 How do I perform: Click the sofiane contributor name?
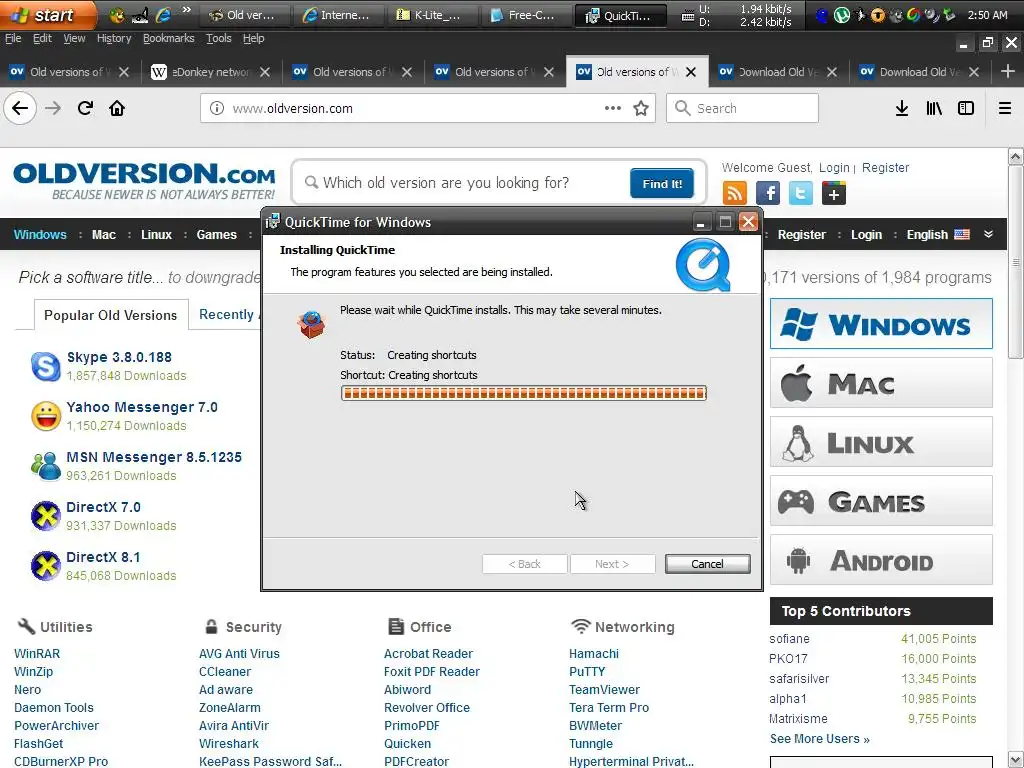790,639
